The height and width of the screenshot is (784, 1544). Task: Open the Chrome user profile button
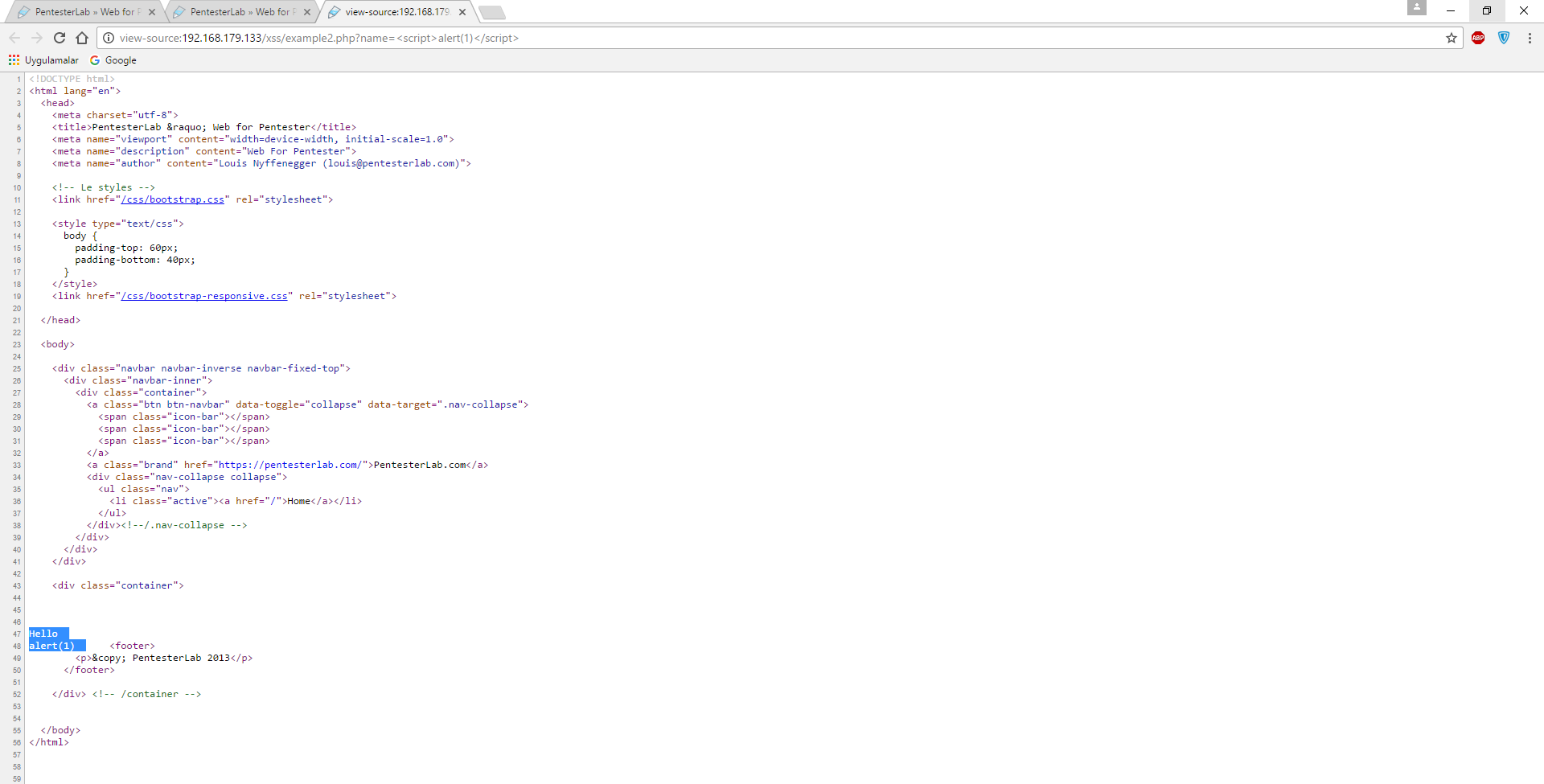tap(1417, 7)
